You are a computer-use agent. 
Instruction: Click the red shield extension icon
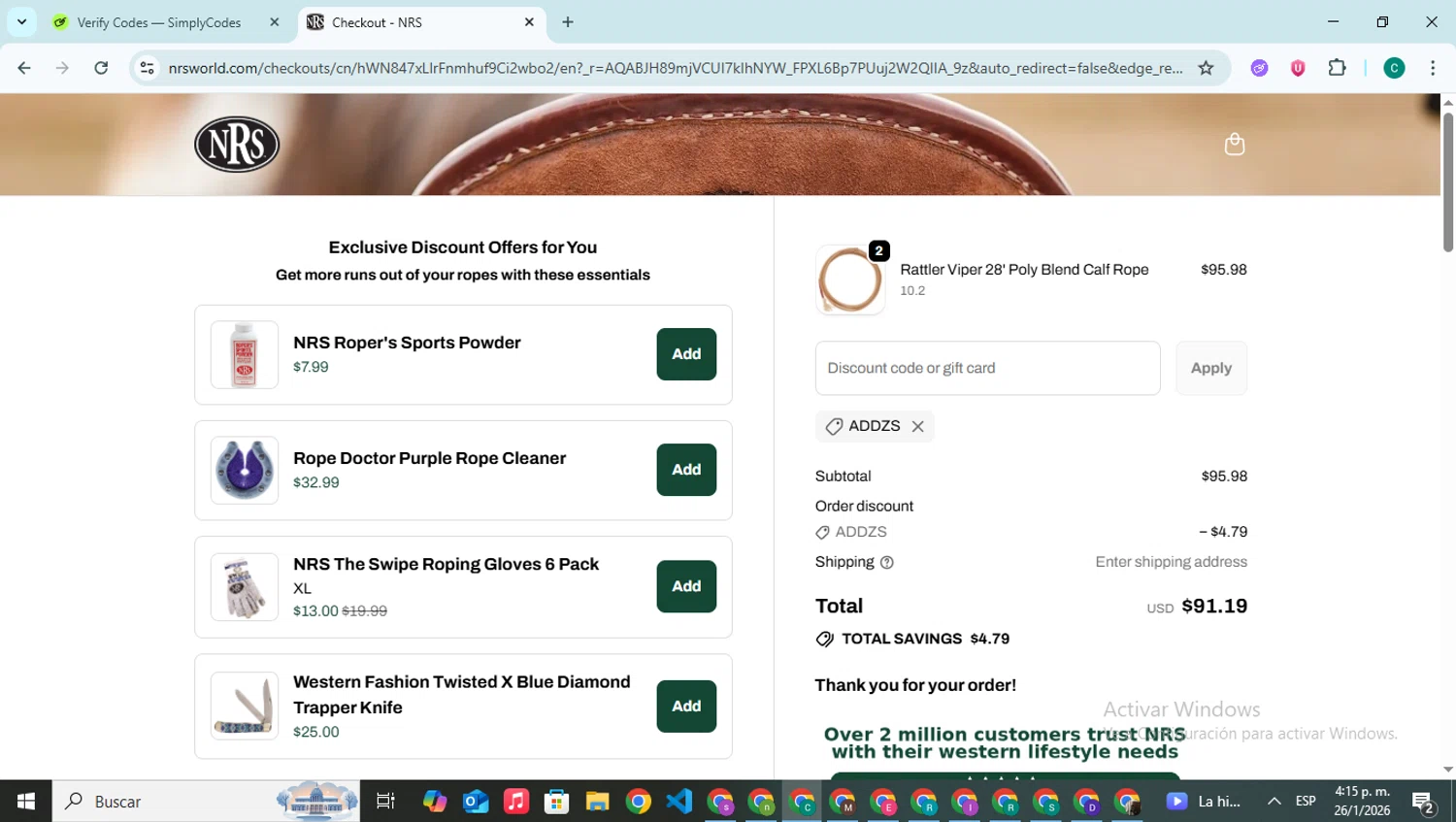tap(1298, 68)
